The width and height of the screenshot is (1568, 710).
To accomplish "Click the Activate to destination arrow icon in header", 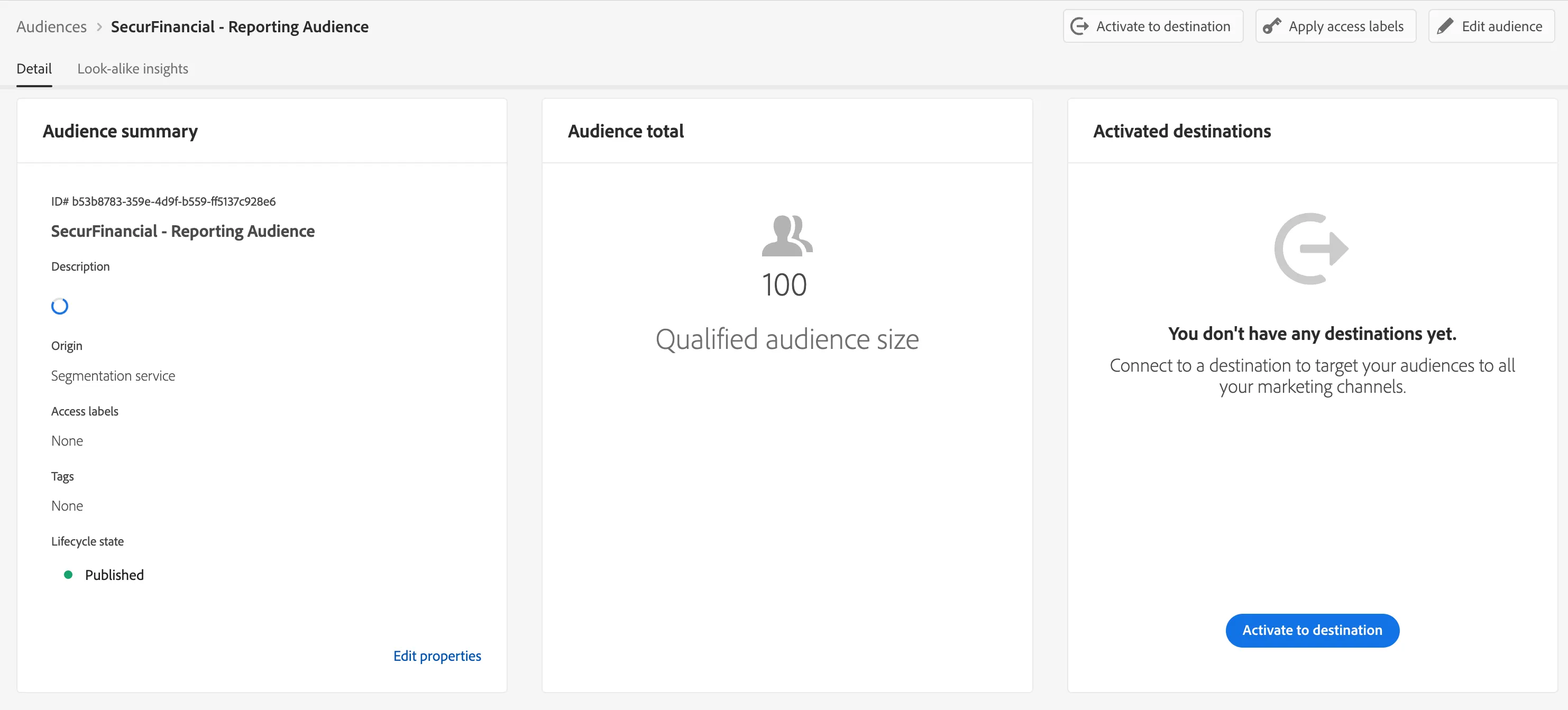I will [1079, 26].
